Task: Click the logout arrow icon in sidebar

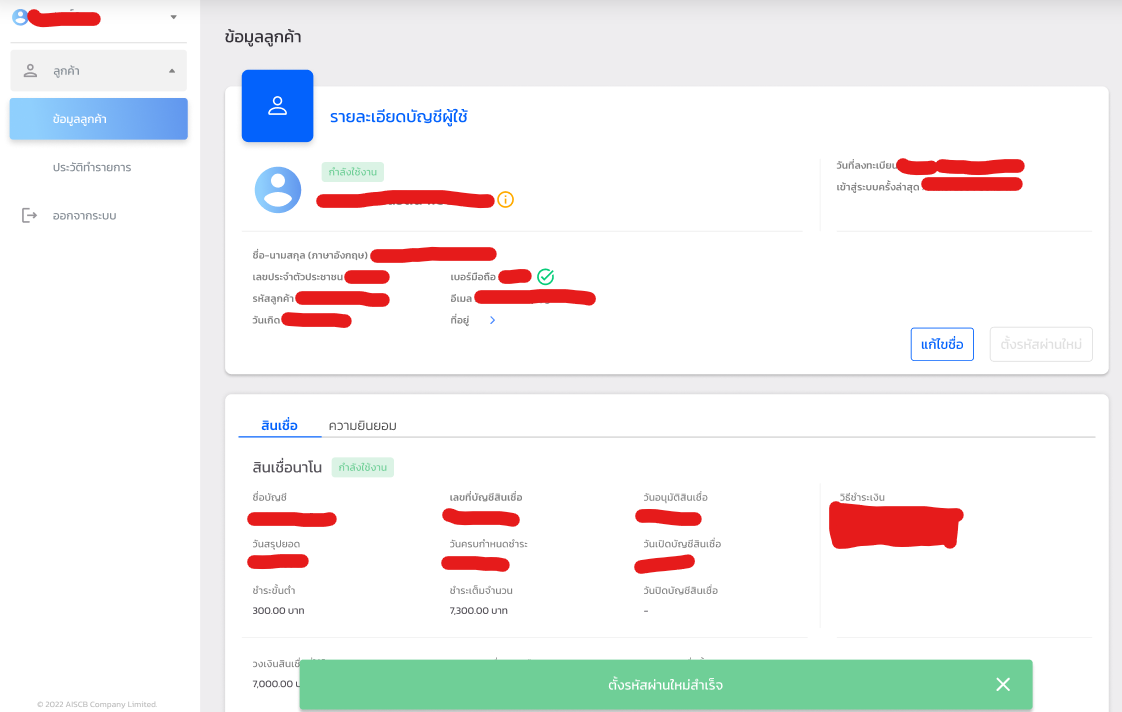Action: (x=29, y=215)
